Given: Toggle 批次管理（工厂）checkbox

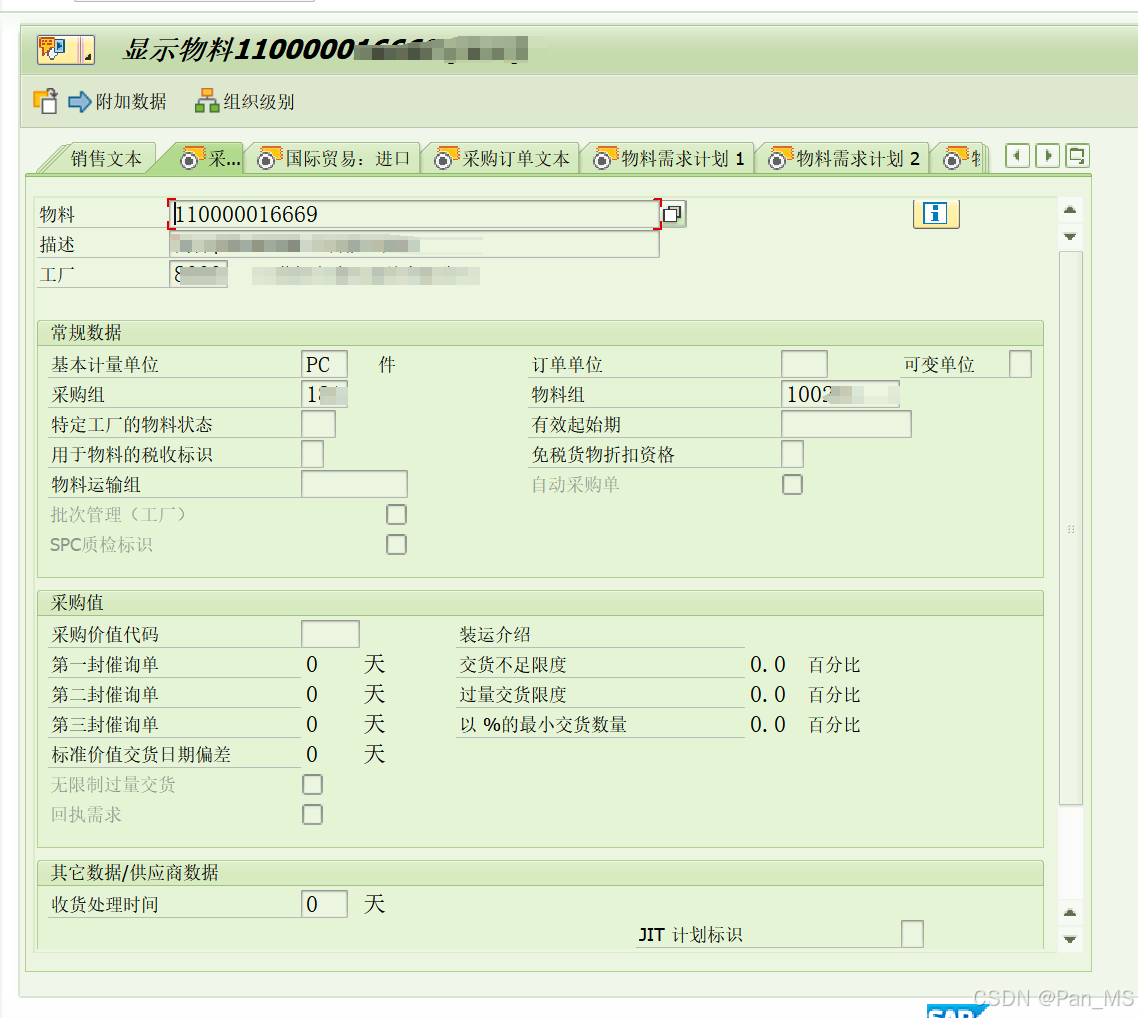Looking at the screenshot, I should point(396,514).
